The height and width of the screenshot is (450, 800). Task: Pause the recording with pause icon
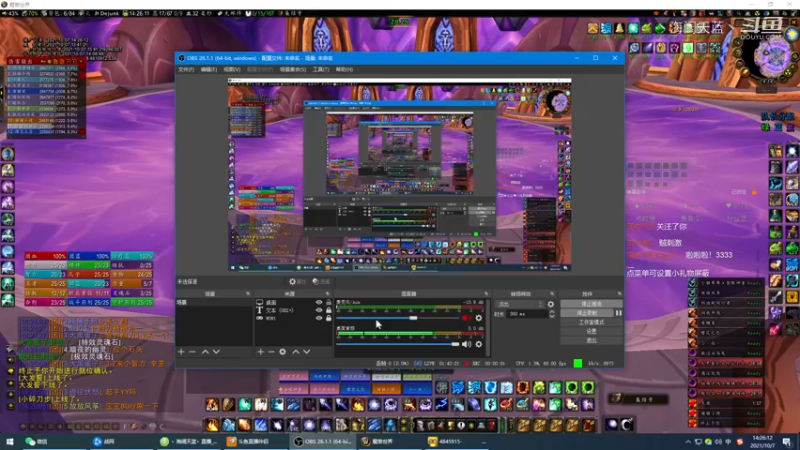click(x=618, y=313)
